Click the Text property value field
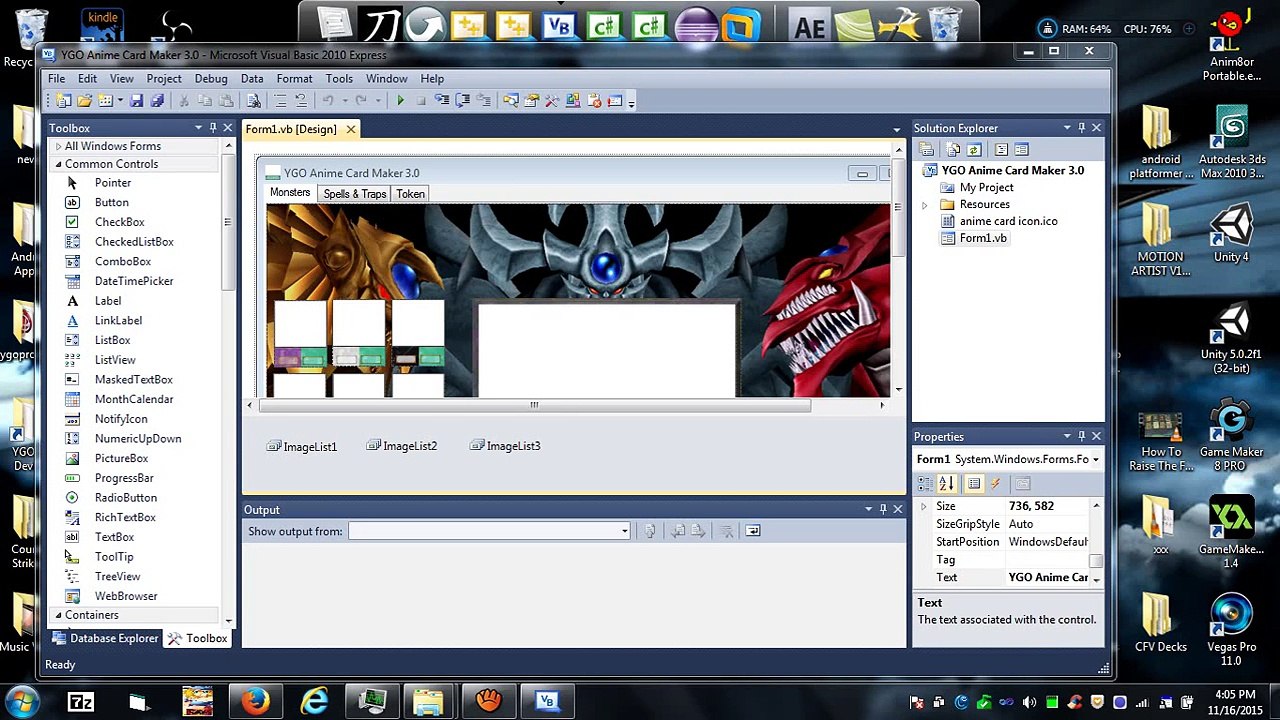Viewport: 1280px width, 720px height. tap(1048, 578)
